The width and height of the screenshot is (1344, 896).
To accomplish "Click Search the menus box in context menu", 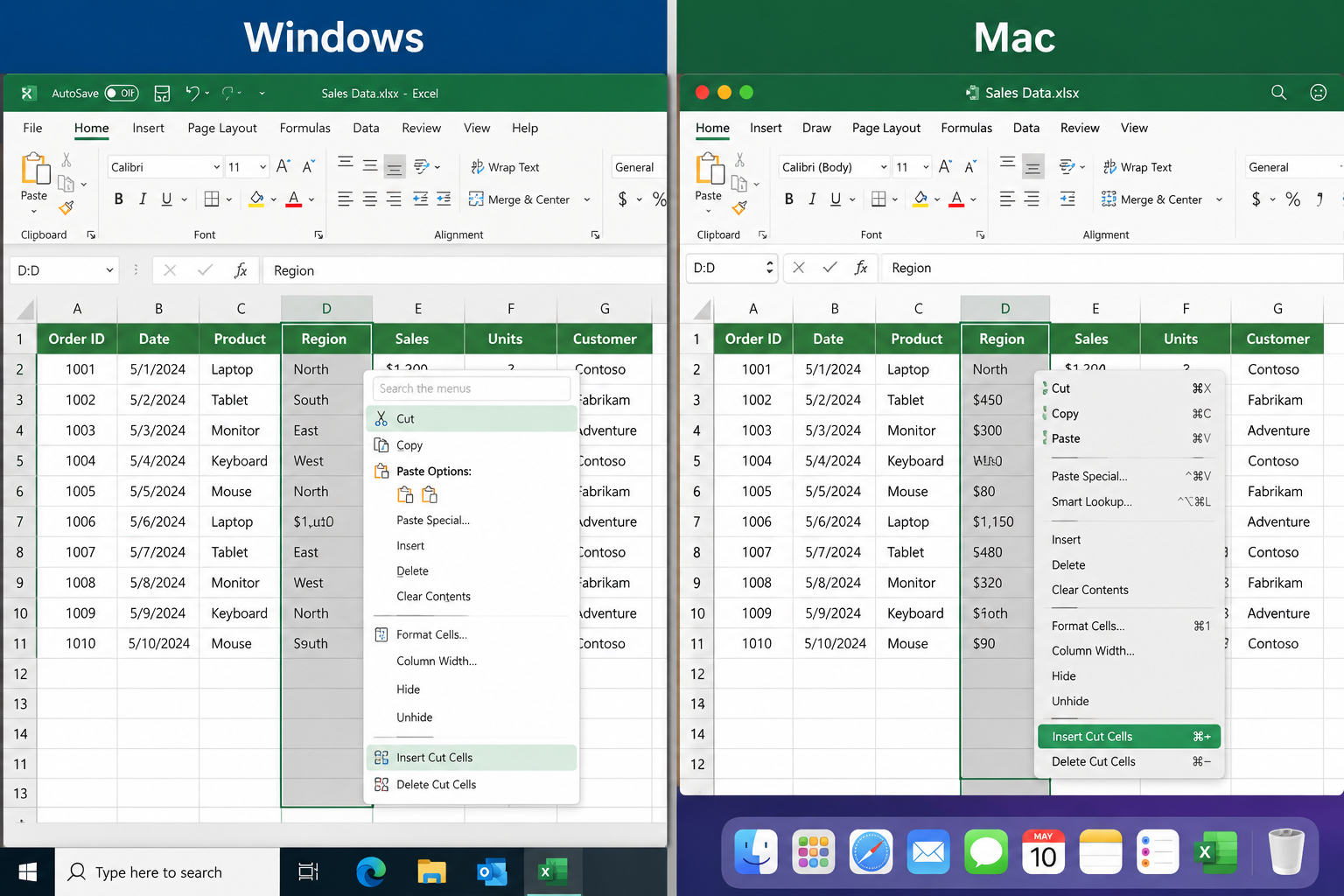I will [x=472, y=388].
